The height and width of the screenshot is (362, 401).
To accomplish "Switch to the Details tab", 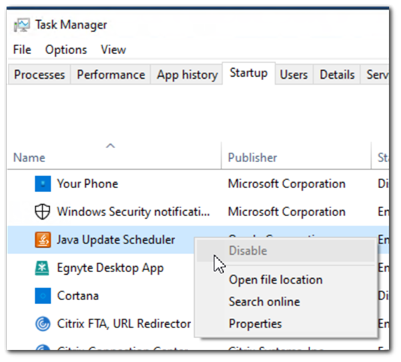I will [337, 75].
